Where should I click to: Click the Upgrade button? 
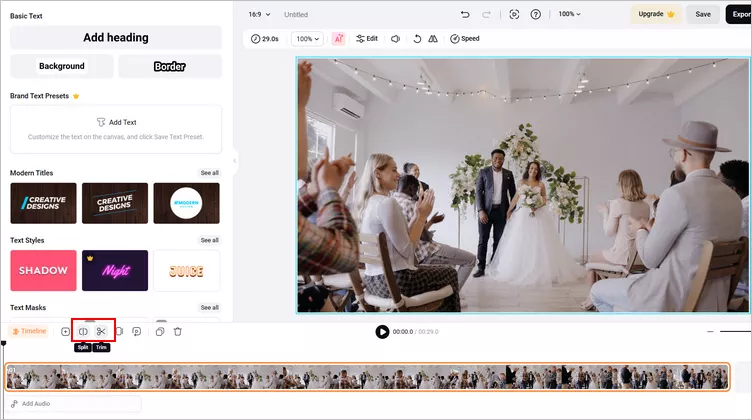[656, 14]
